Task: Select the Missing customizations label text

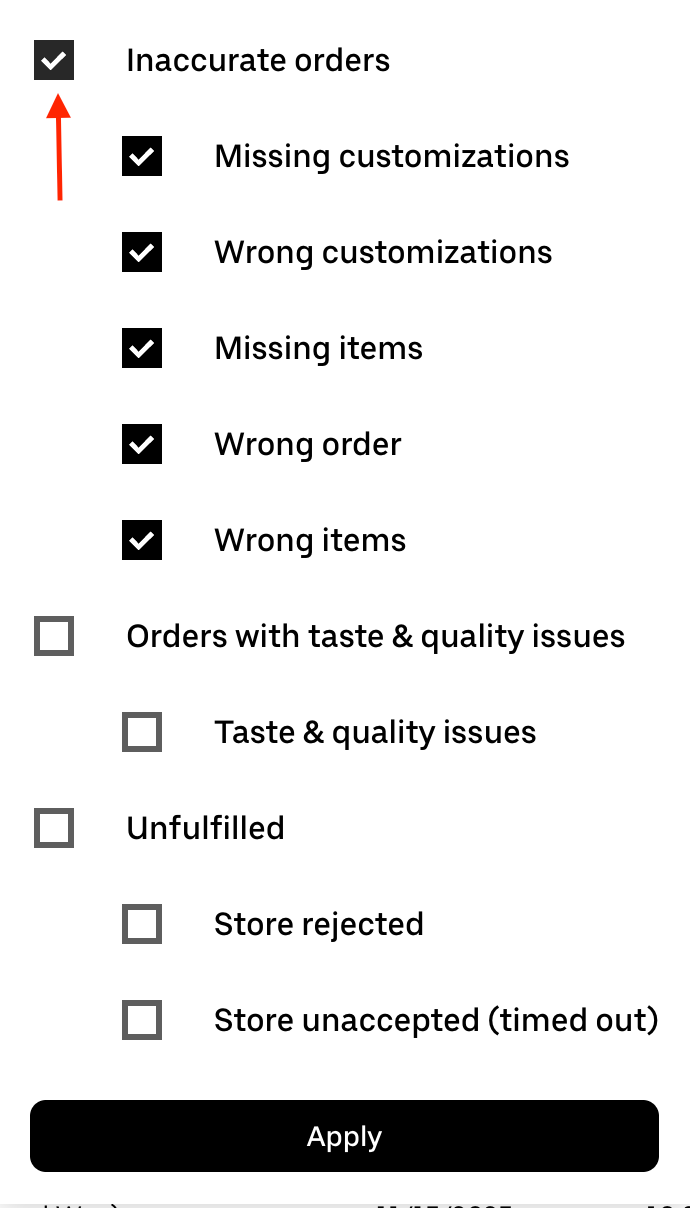Action: (x=391, y=156)
